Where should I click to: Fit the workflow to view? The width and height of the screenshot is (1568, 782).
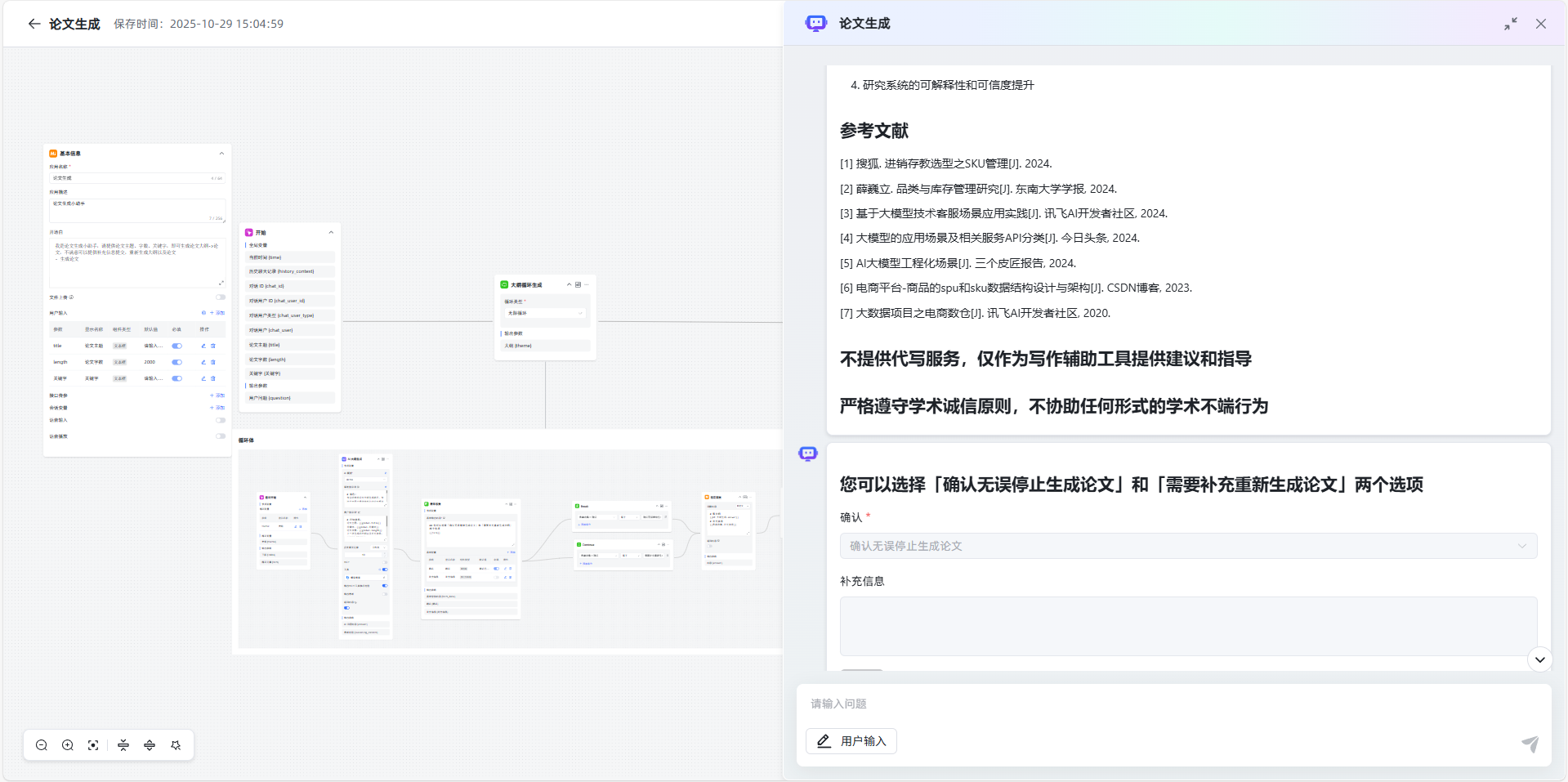coord(93,745)
